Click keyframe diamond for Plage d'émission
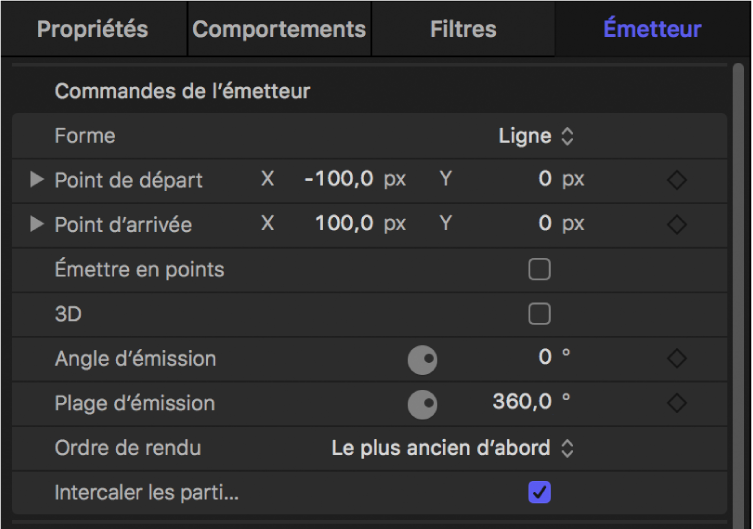Viewport: 753px width, 529px height. 677,403
